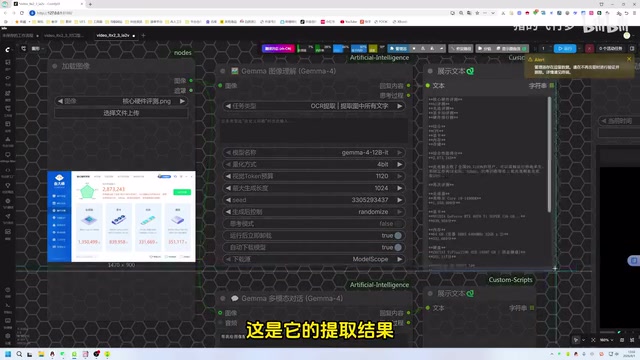
Task: Increase seed value with right arrow
Action: [x=400, y=200]
